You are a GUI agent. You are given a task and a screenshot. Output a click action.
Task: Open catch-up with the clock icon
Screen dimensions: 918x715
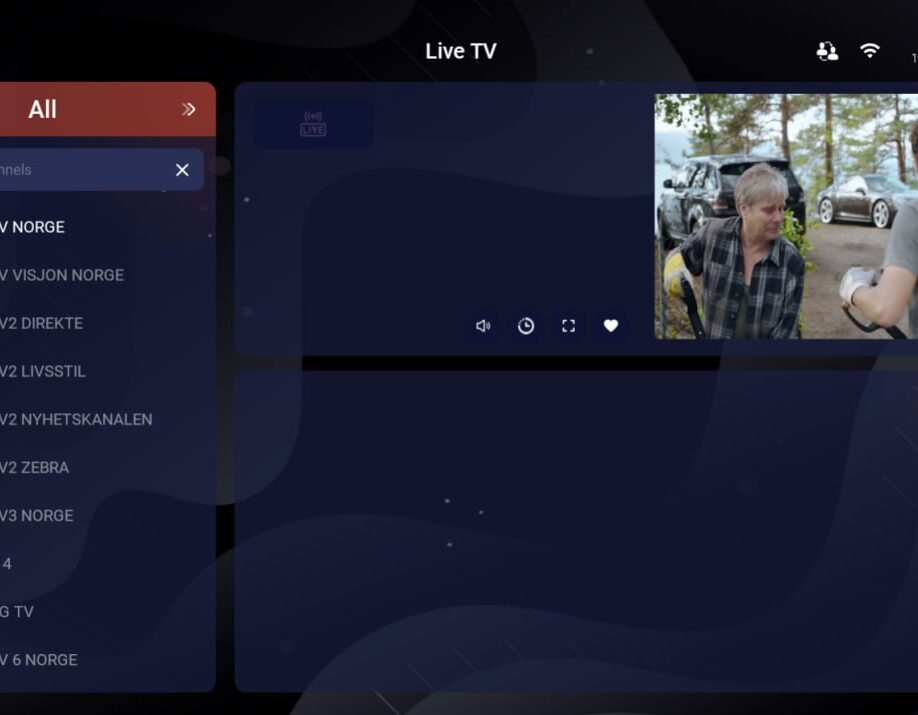(526, 326)
